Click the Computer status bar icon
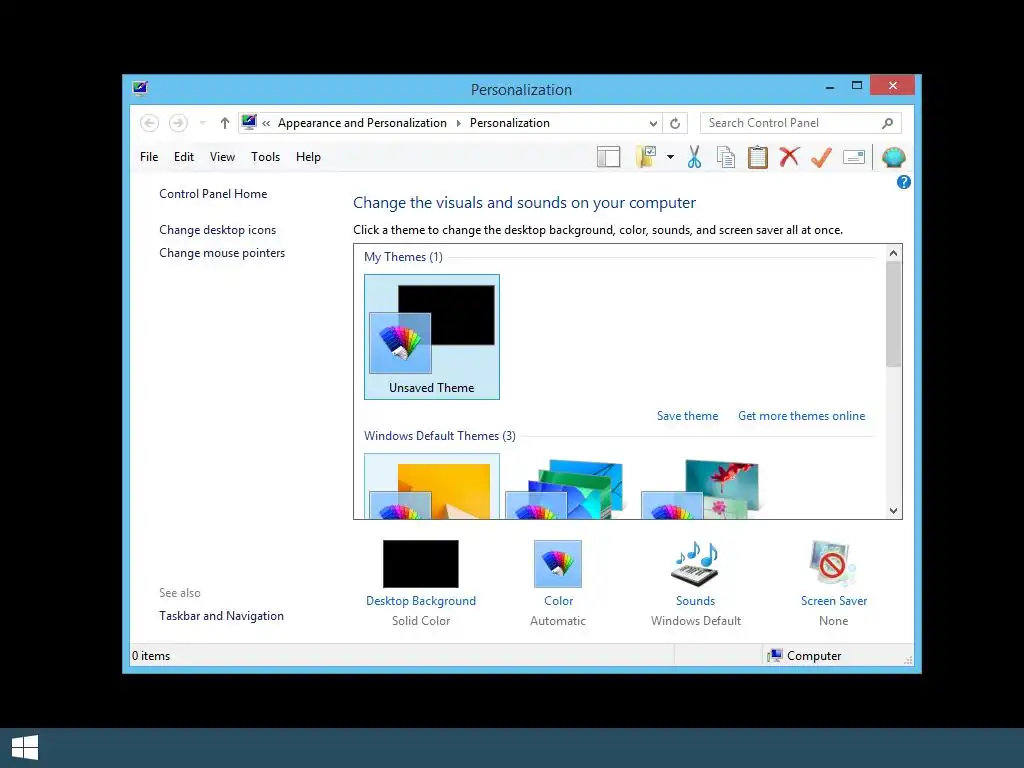 coord(775,656)
